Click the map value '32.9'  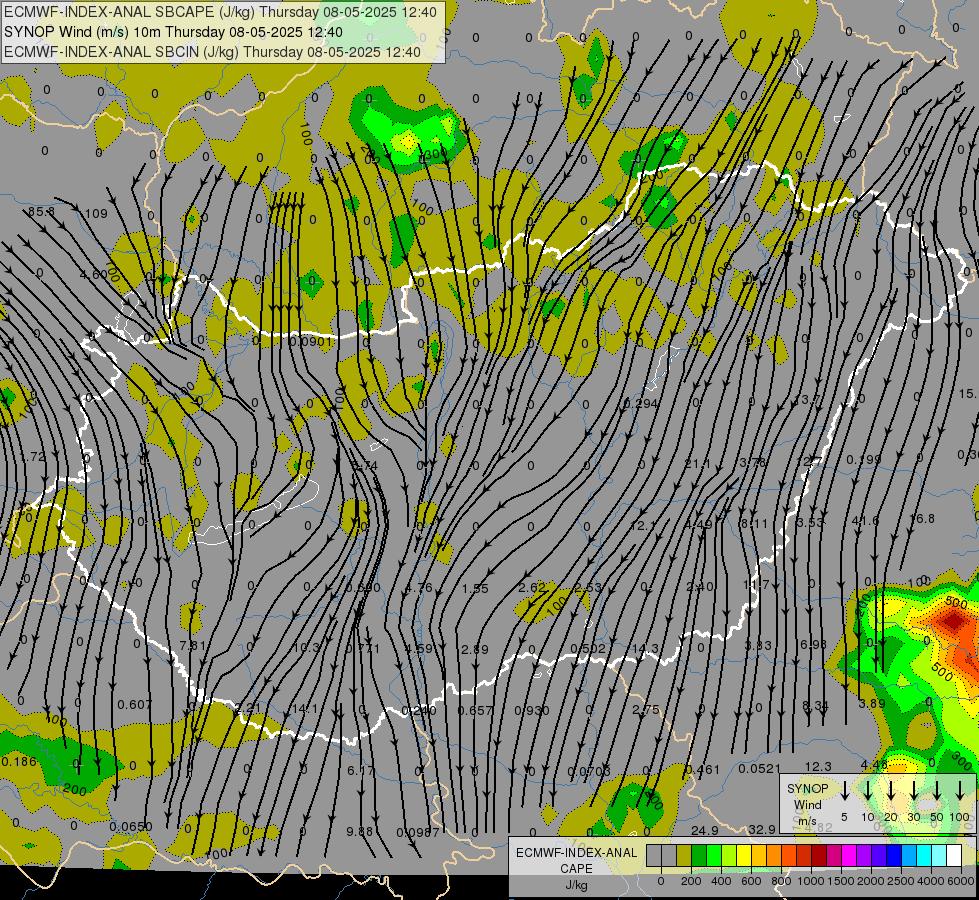[762, 829]
